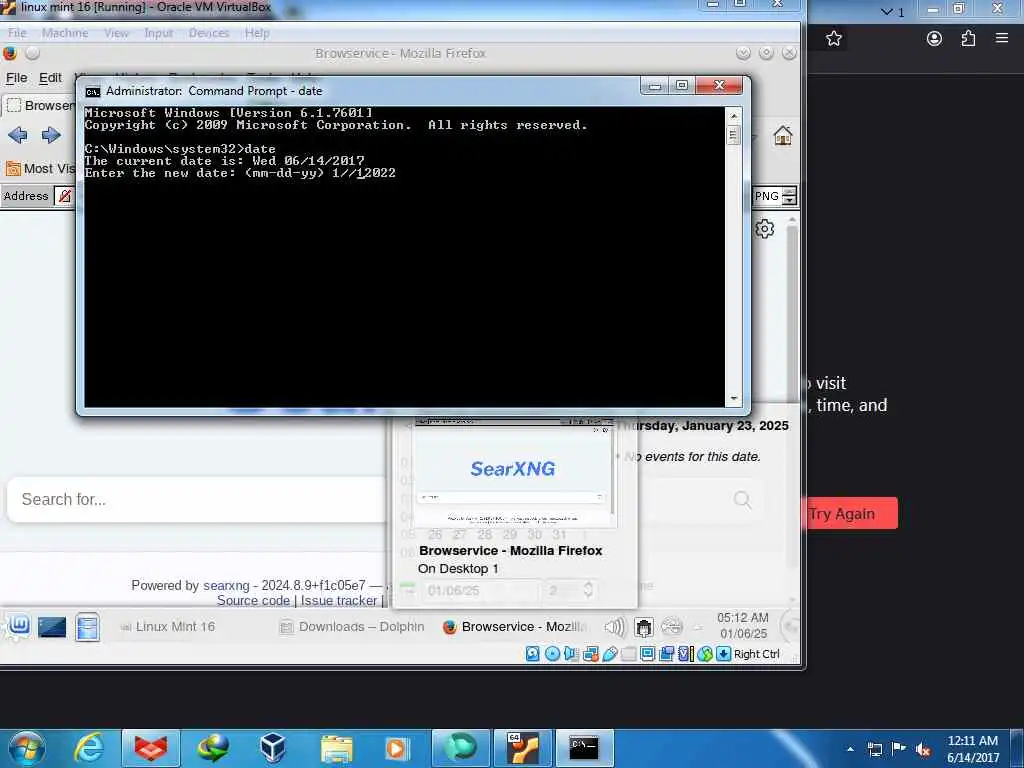Click VirtualBox display status icon
The height and width of the screenshot is (768, 1024).
click(647, 654)
